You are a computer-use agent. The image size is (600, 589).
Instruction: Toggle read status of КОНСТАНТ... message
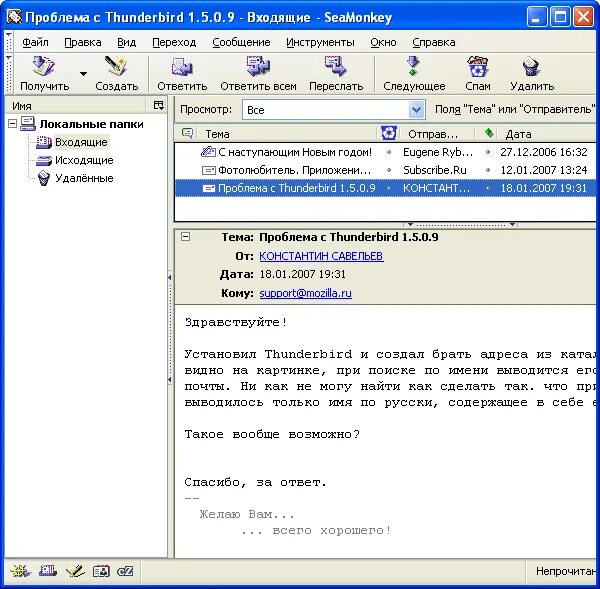(x=488, y=188)
